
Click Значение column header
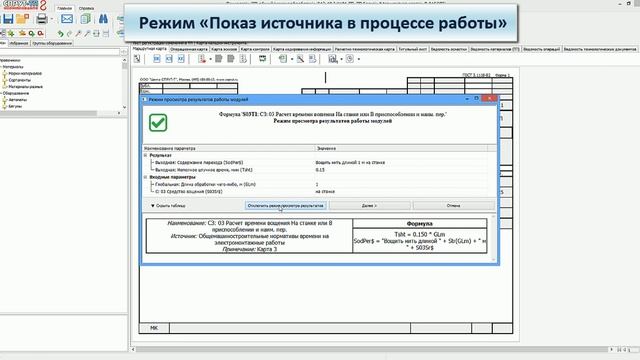click(x=401, y=149)
